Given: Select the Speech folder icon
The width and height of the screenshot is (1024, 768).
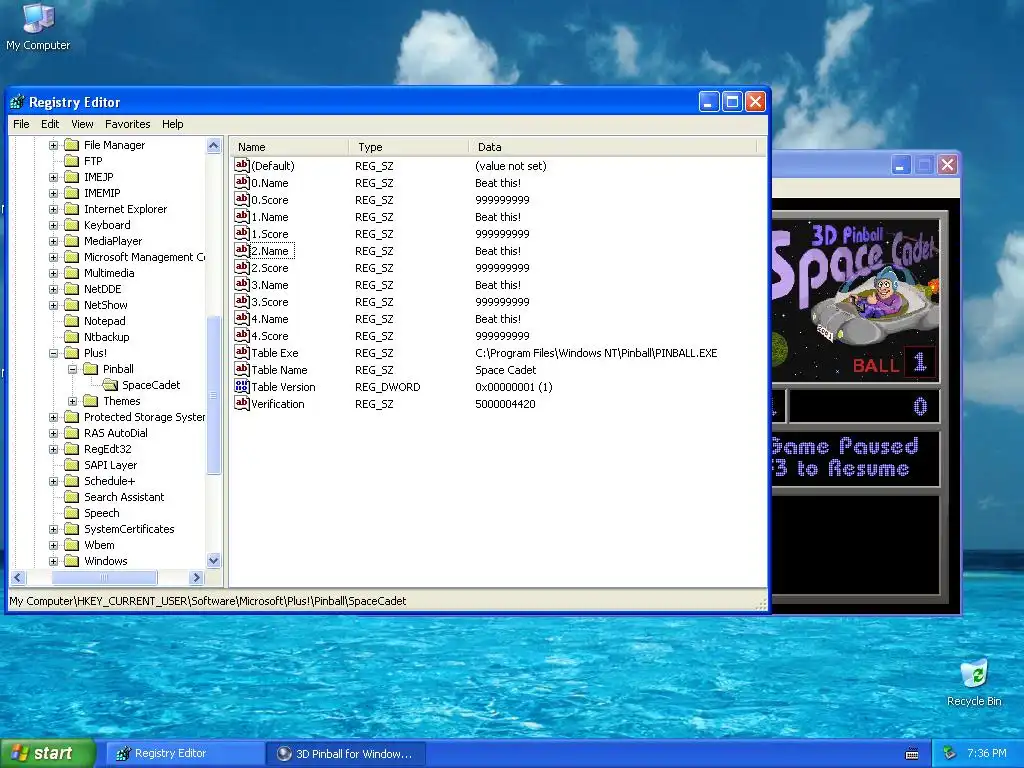Looking at the screenshot, I should click(x=72, y=513).
